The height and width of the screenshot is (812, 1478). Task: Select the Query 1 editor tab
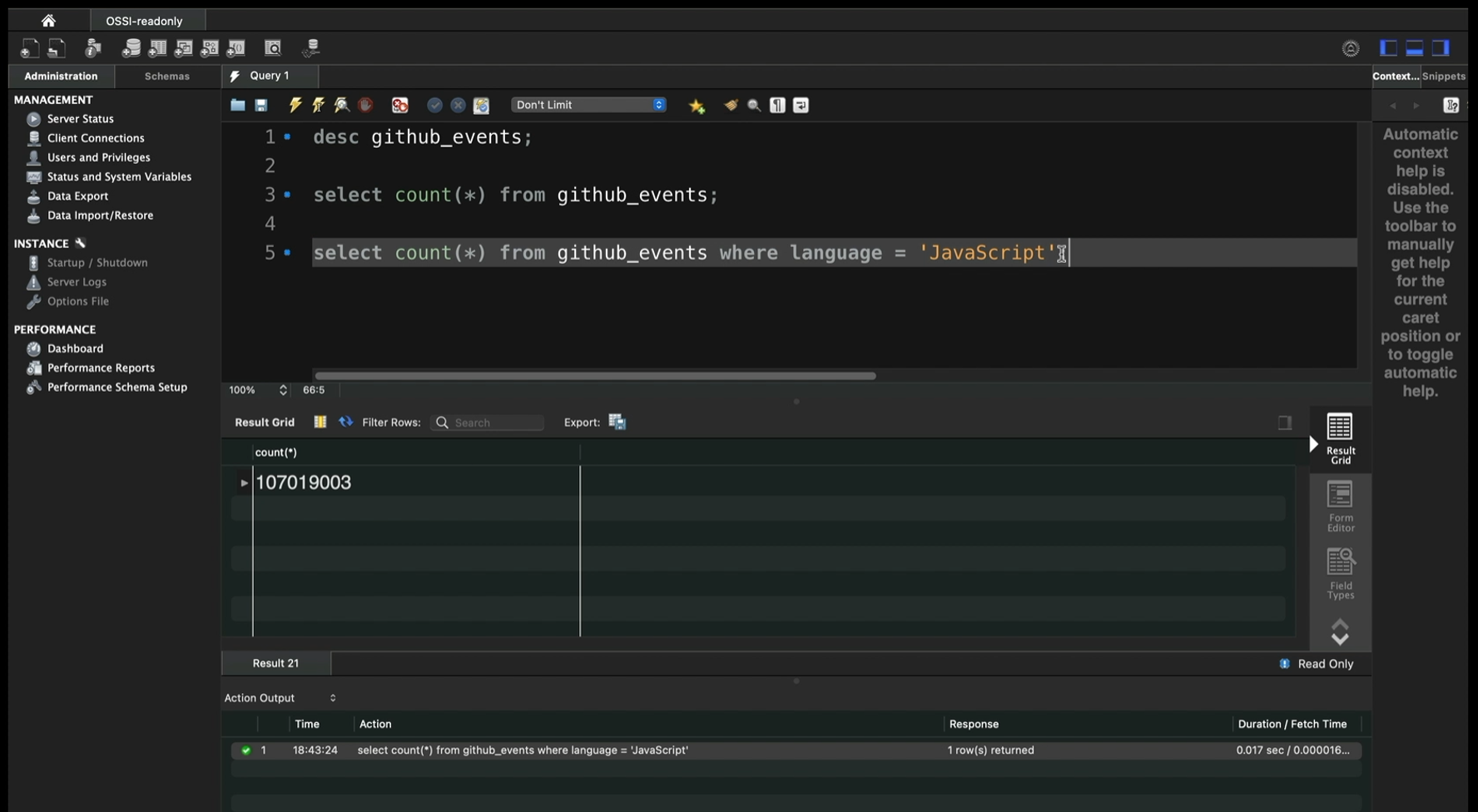pyautogui.click(x=270, y=76)
